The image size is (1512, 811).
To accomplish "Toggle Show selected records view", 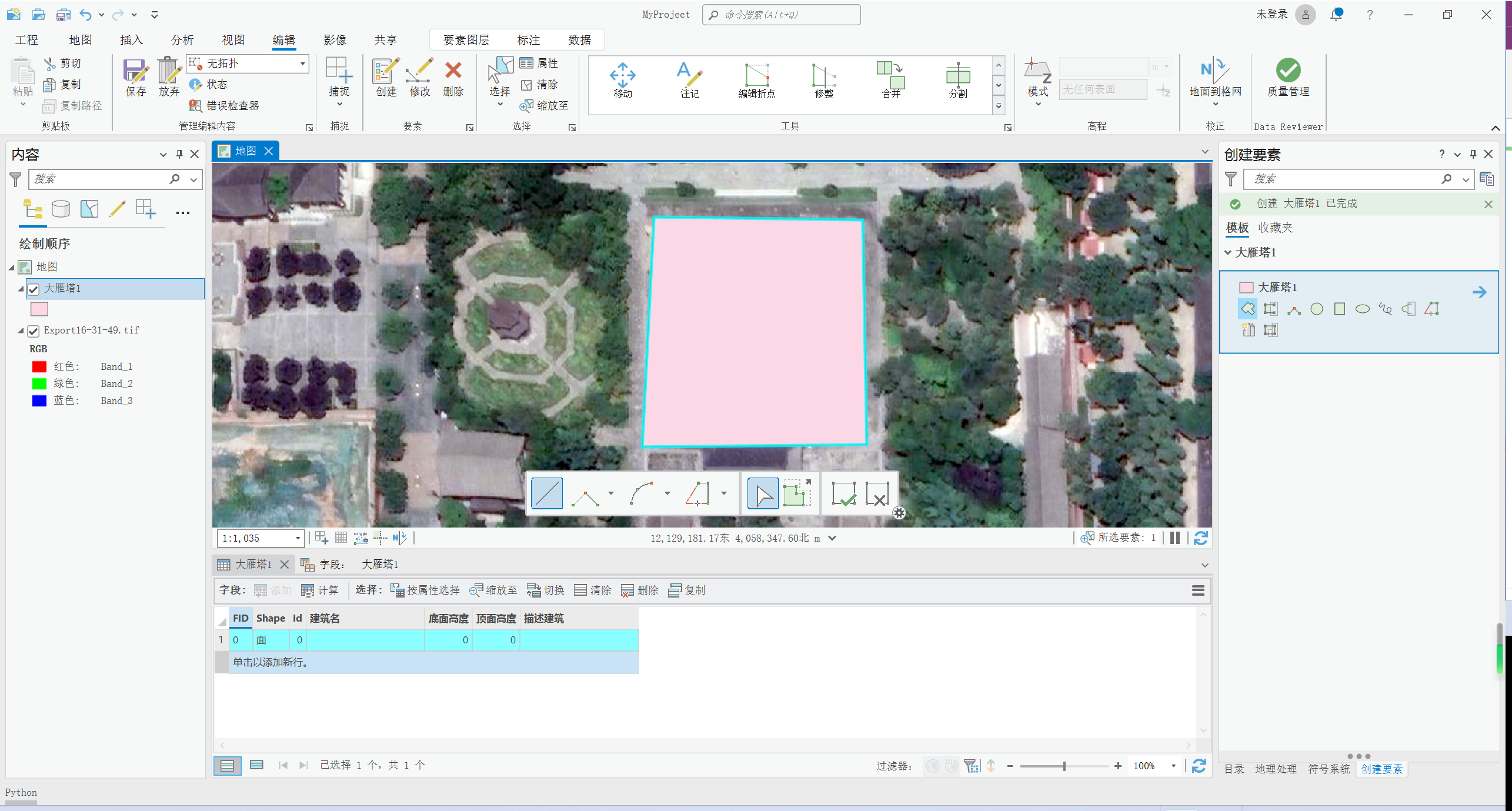I will pos(256,765).
